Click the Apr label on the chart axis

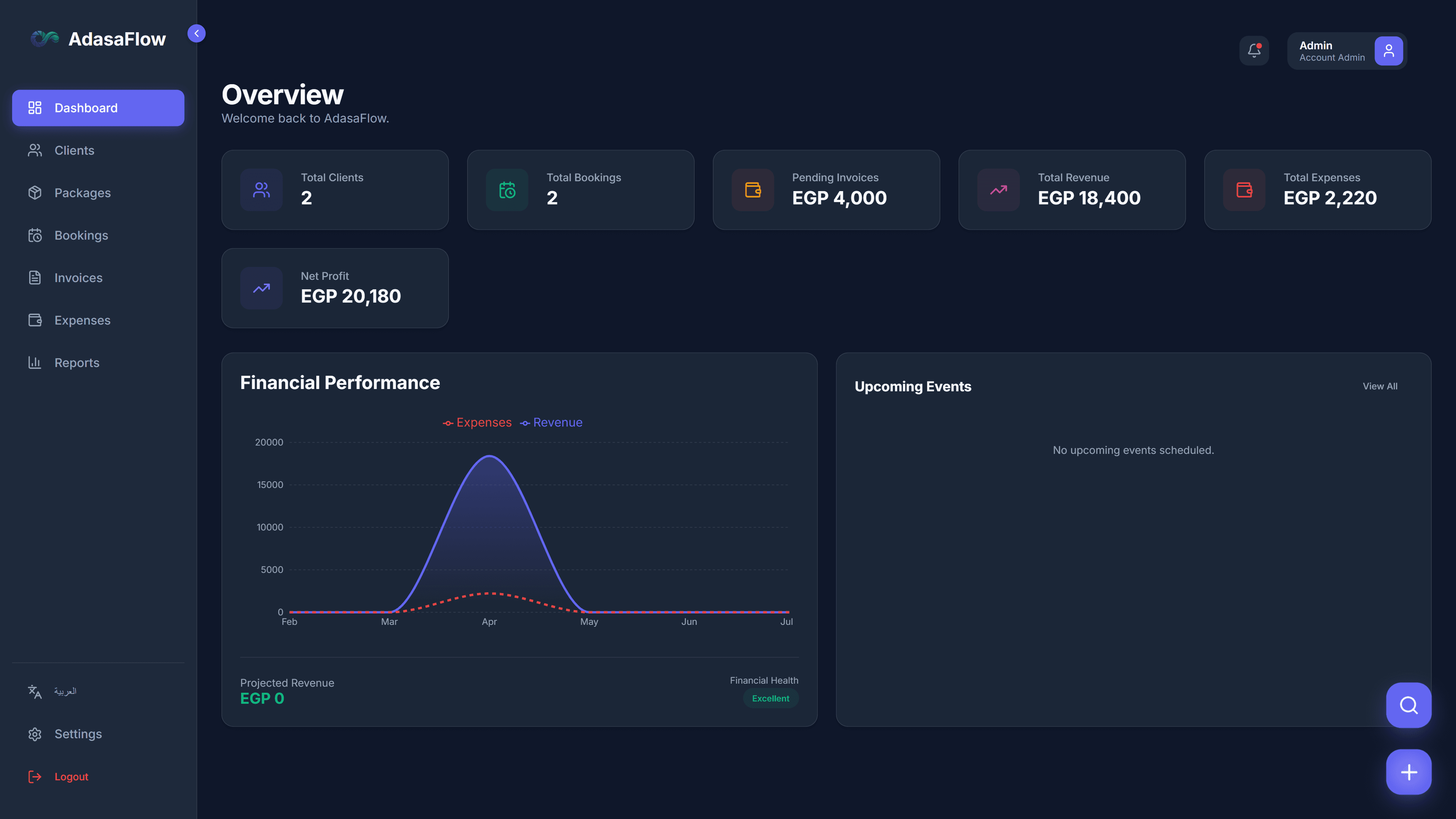[x=489, y=622]
